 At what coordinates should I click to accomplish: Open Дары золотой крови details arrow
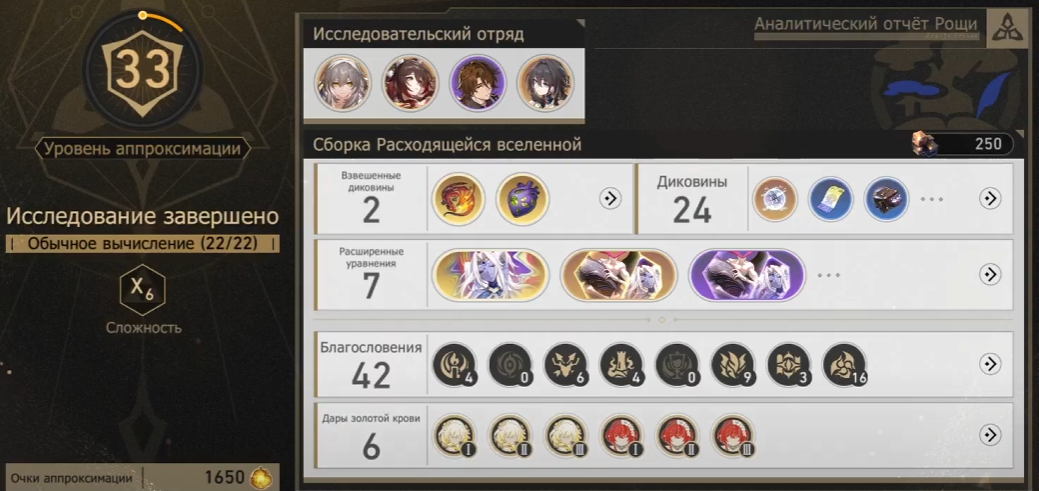(990, 435)
